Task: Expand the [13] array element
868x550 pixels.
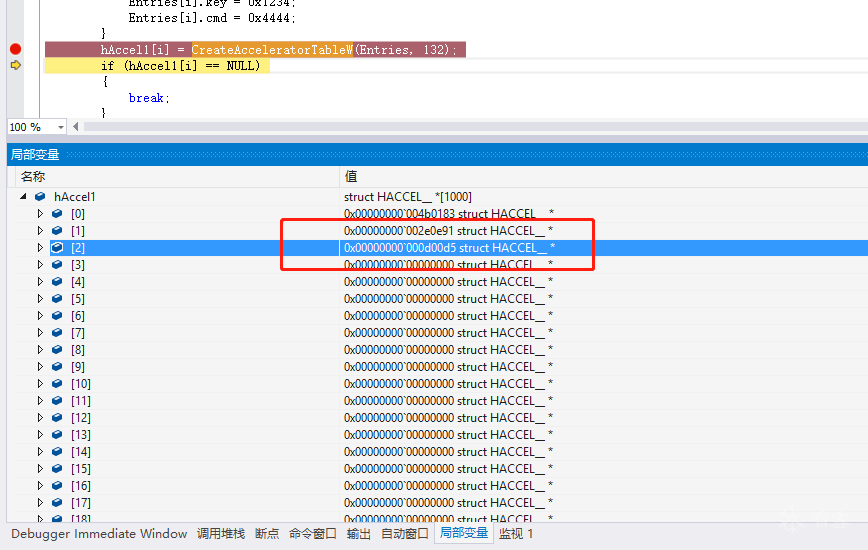Action: [40, 435]
